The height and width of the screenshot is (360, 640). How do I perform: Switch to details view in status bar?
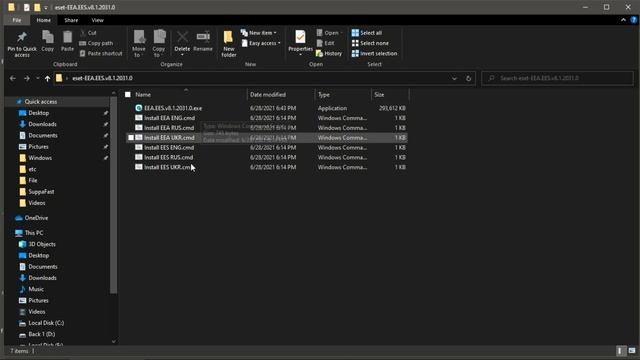pos(620,351)
